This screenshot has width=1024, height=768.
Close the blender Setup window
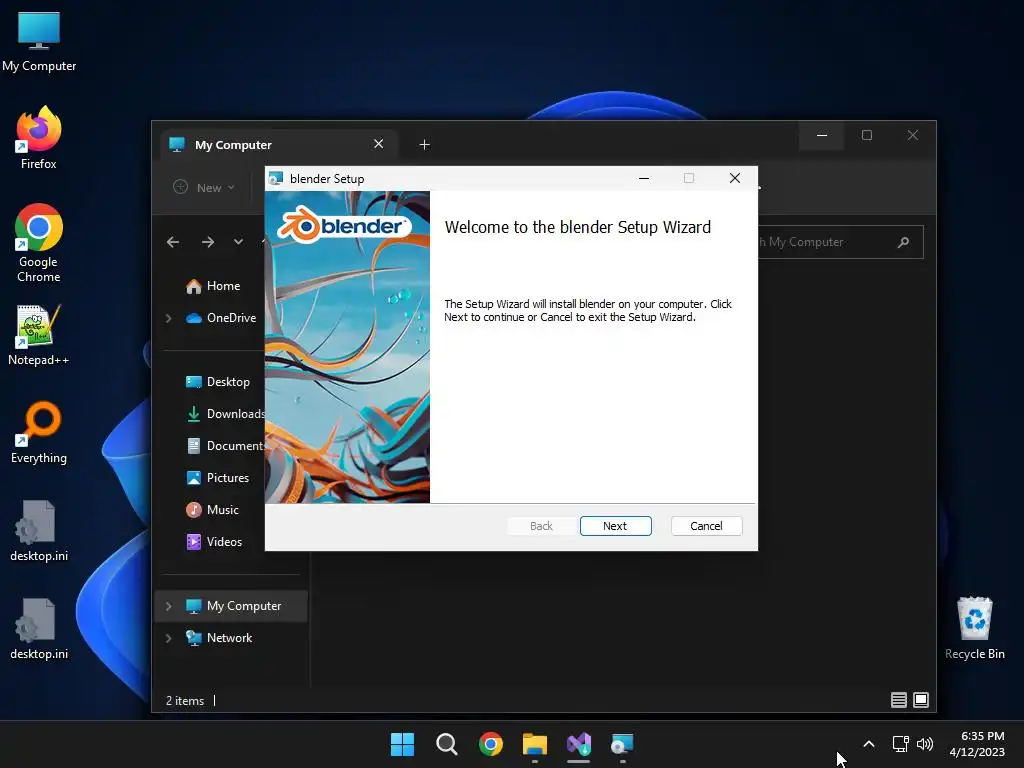tap(735, 178)
